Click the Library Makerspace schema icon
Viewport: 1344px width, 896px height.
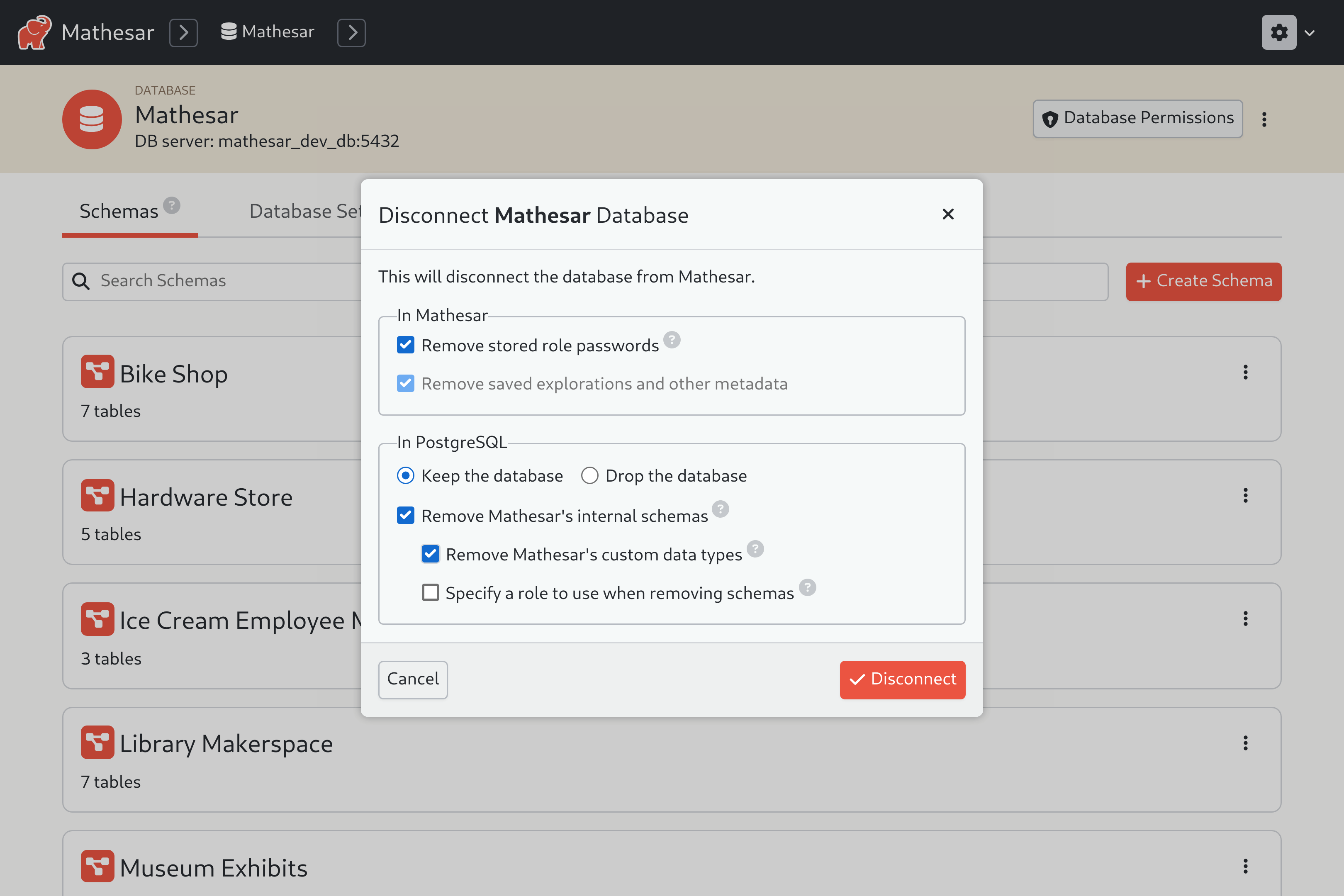click(x=97, y=742)
